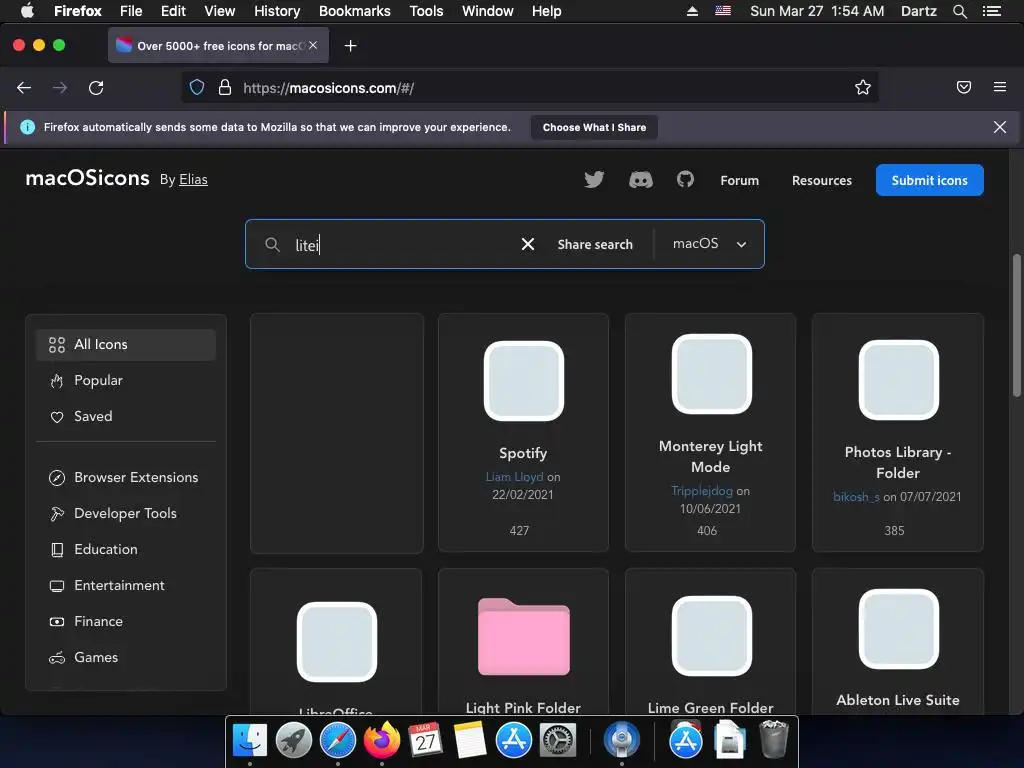Screen dimensions: 1024x768
Task: Open the Tools menu
Action: click(426, 11)
